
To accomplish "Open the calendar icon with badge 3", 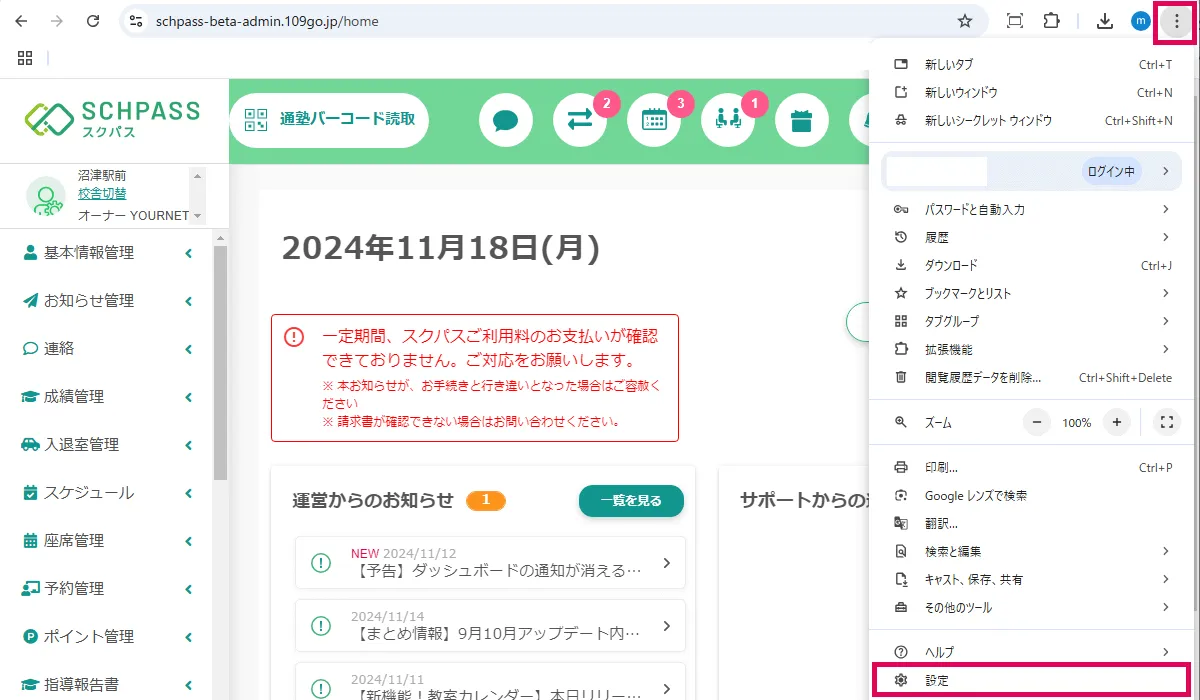I will (654, 120).
